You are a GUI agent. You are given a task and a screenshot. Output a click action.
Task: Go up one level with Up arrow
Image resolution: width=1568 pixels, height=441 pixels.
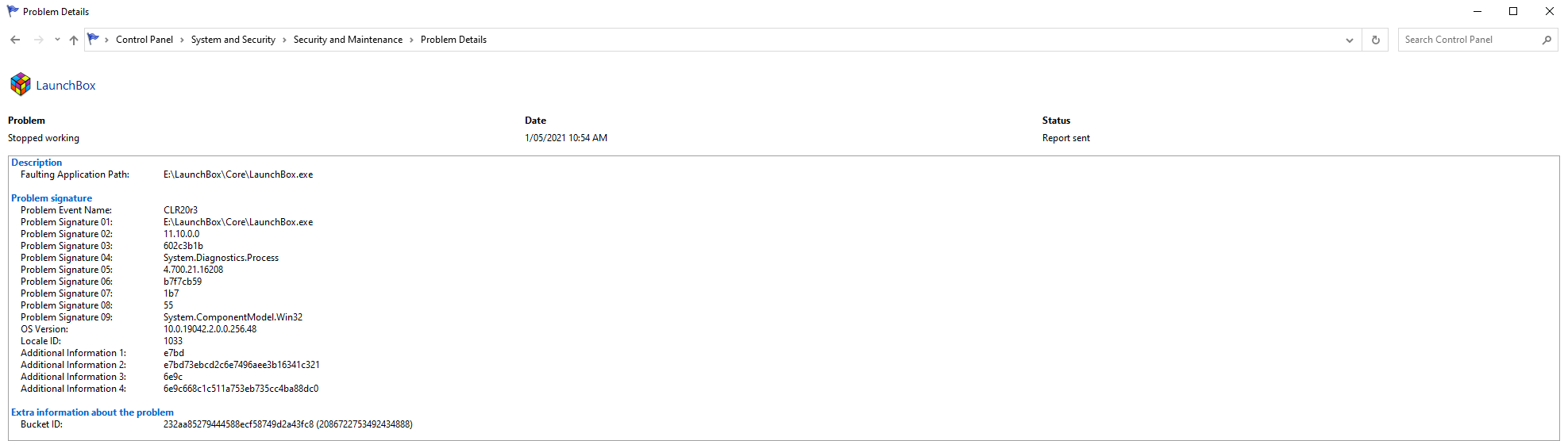click(x=74, y=40)
